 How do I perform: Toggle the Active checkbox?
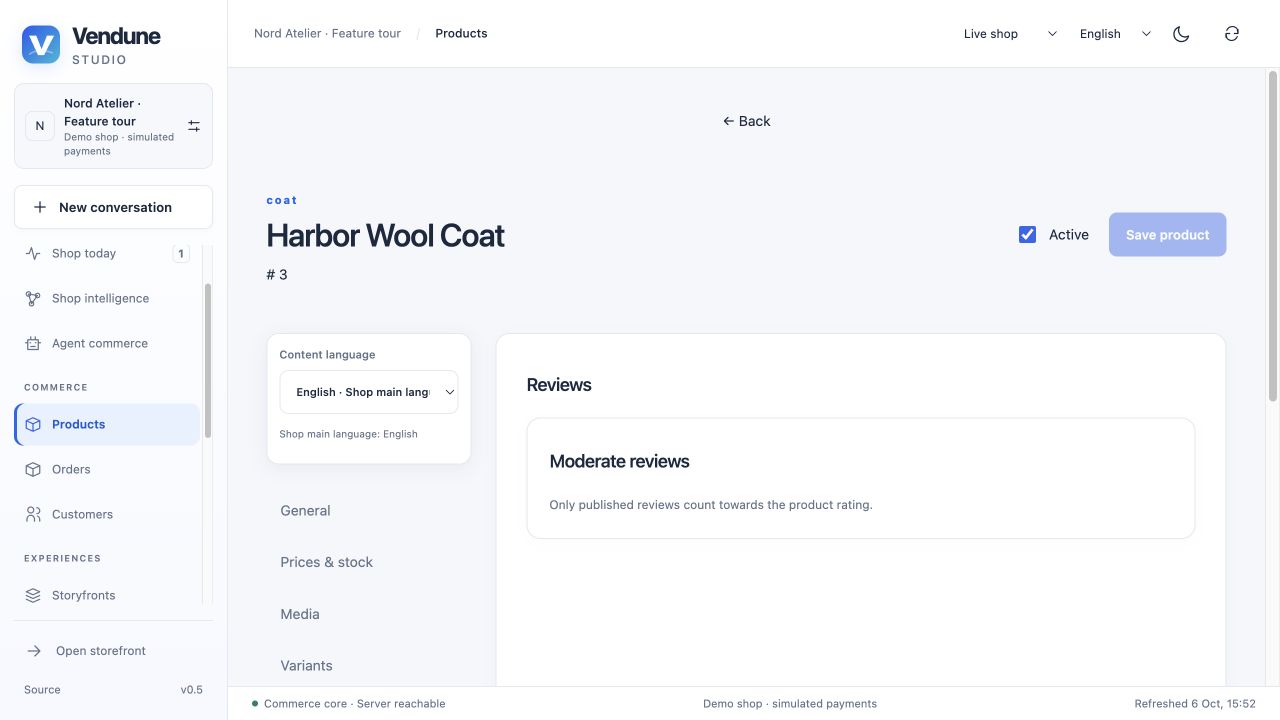point(1027,235)
